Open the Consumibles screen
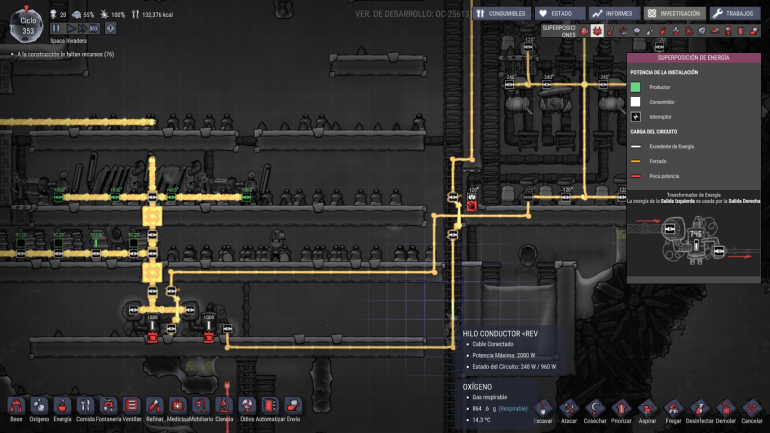This screenshot has width=770, height=433. [x=501, y=13]
